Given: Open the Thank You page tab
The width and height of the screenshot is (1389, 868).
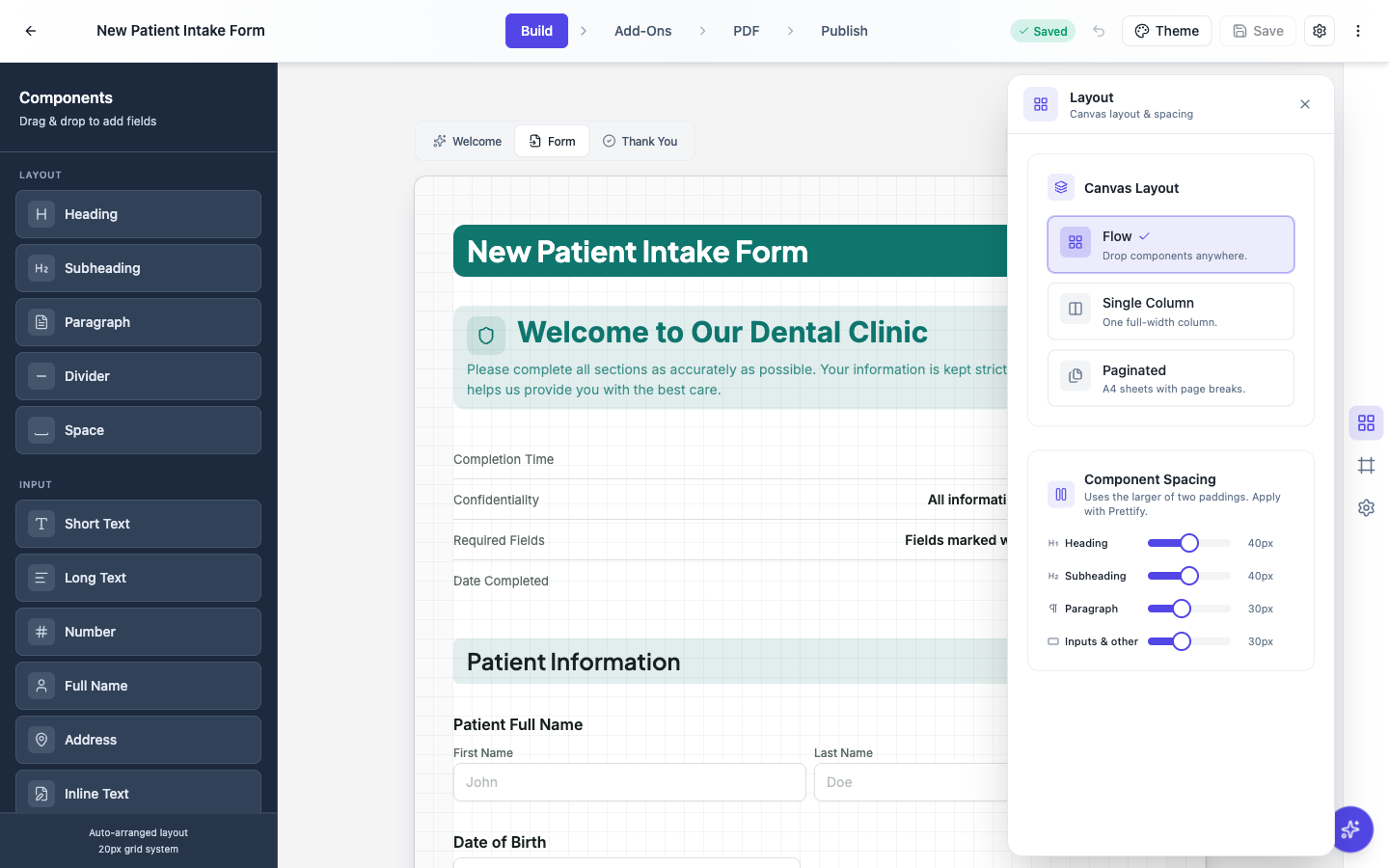Looking at the screenshot, I should click(640, 141).
